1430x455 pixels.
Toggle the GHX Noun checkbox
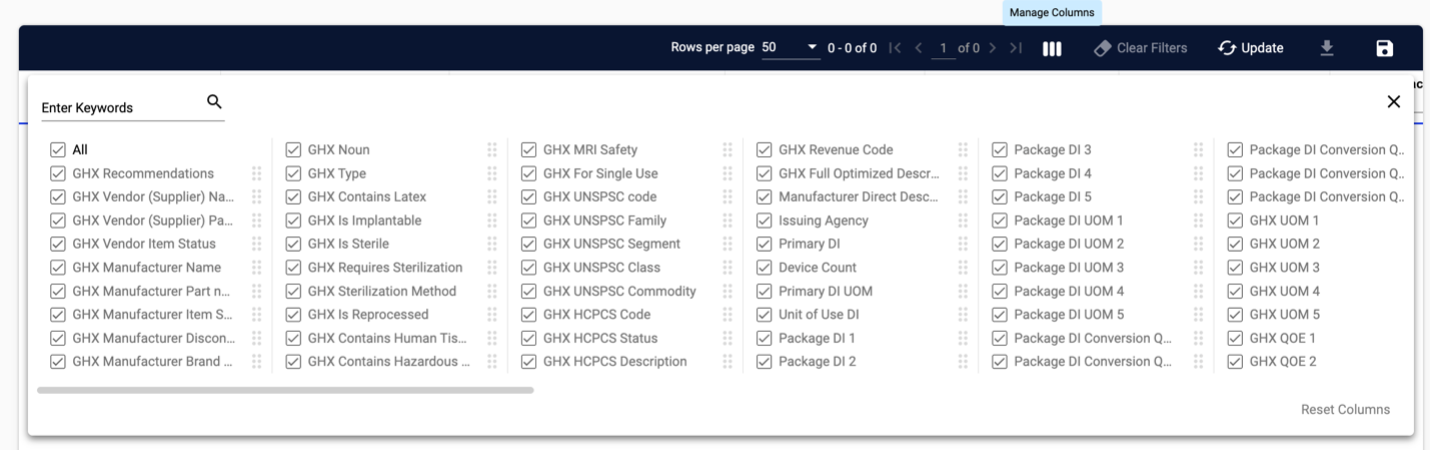(x=293, y=150)
